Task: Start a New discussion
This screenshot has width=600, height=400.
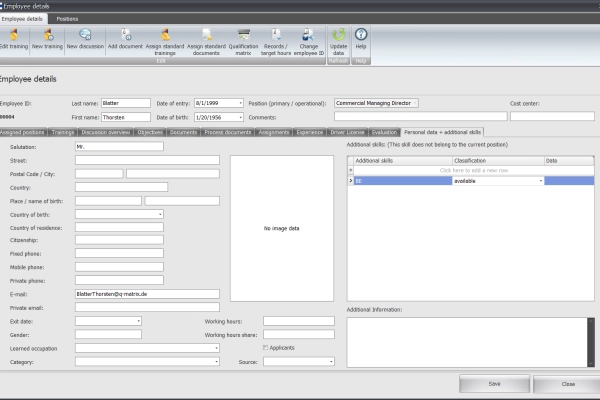Action: [x=86, y=36]
